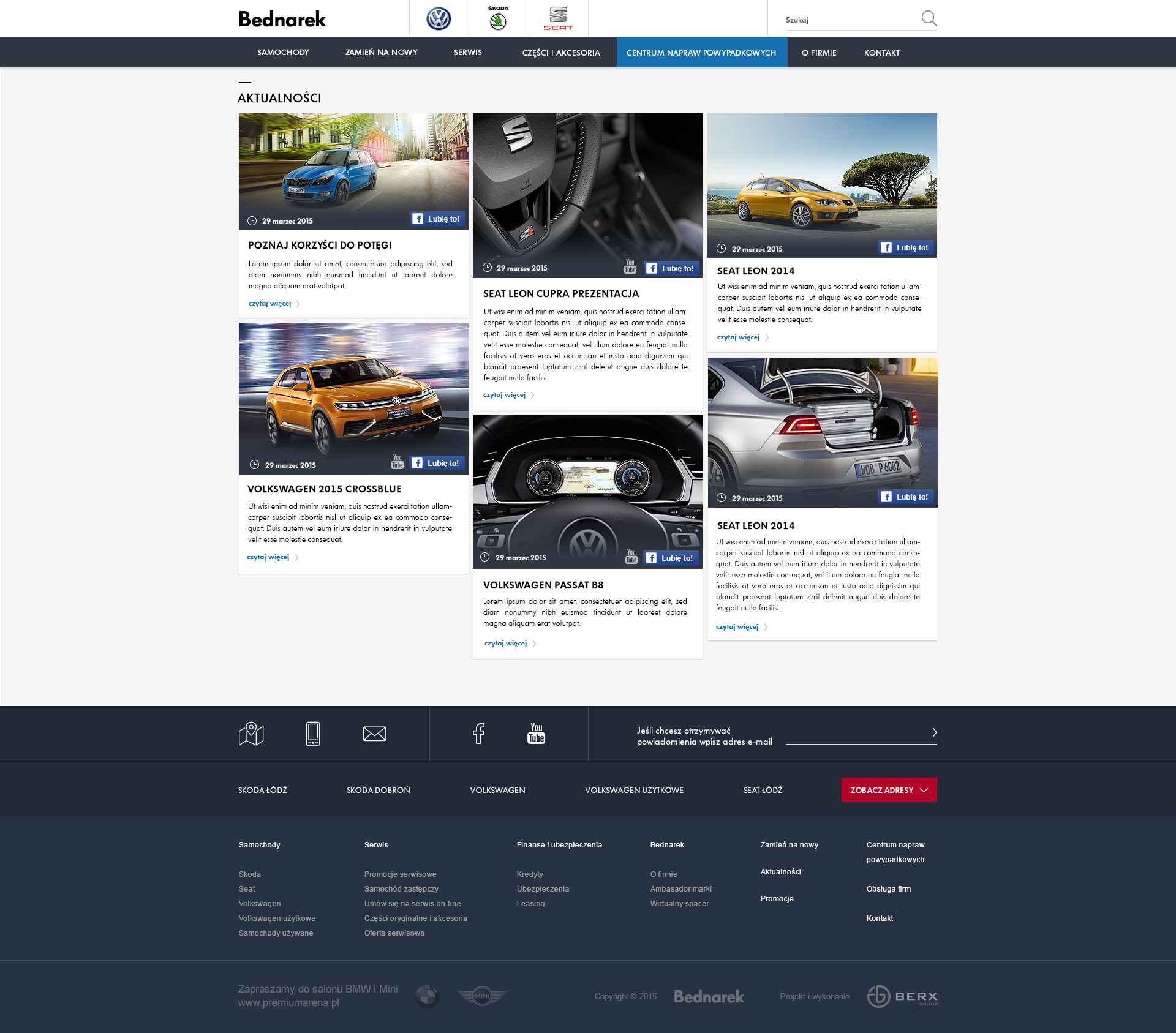1176x1033 pixels.
Task: Select Centrum napraw powypadkowych tab
Action: click(x=701, y=53)
